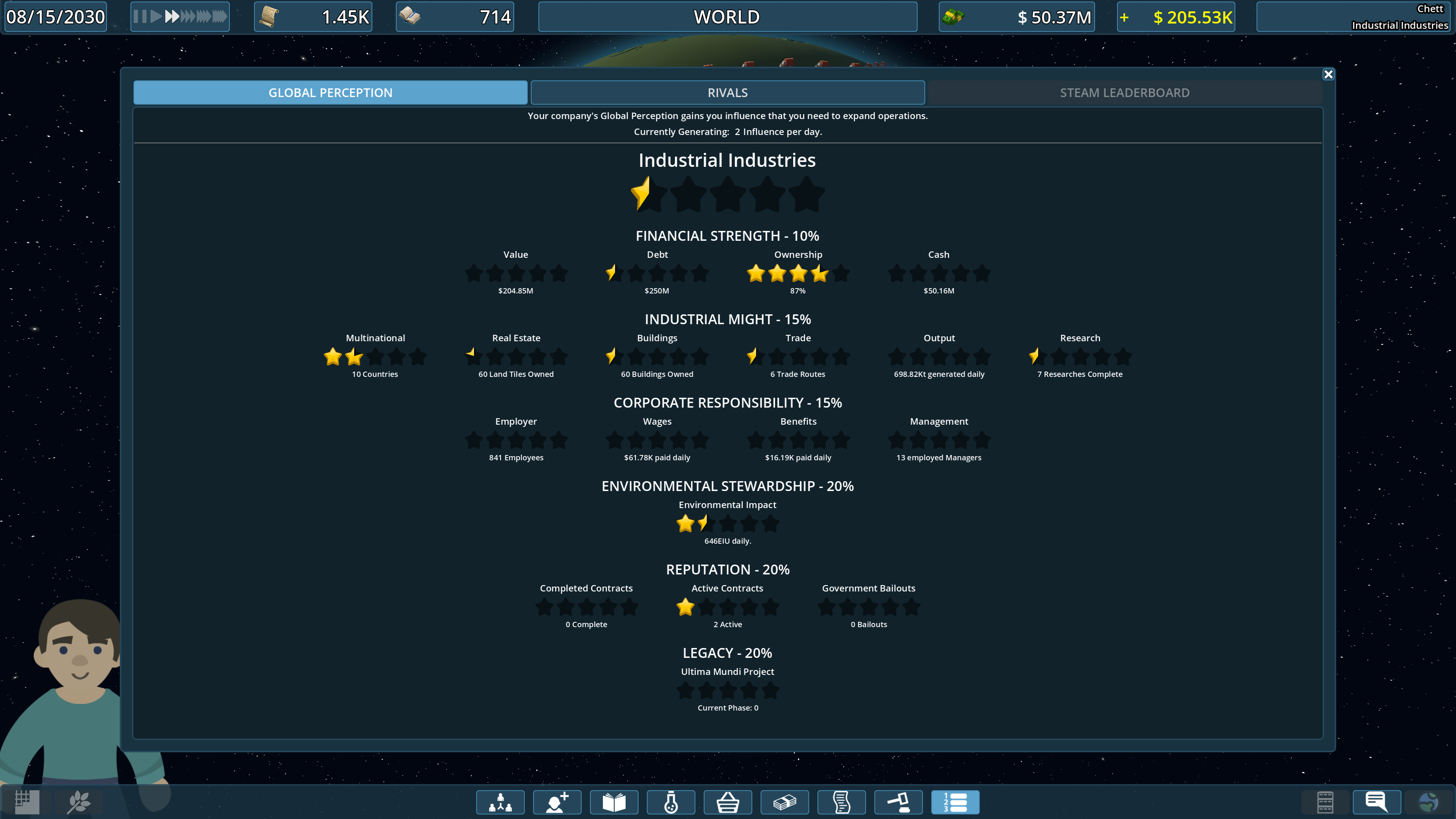Click the Industrial Industries overall star rating

click(728, 194)
